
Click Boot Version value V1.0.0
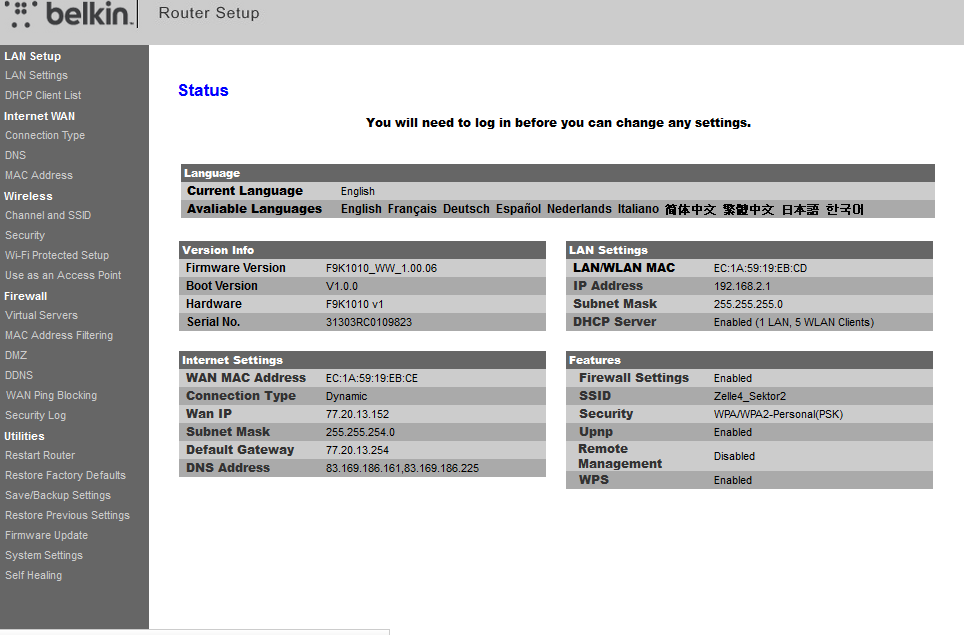(342, 286)
